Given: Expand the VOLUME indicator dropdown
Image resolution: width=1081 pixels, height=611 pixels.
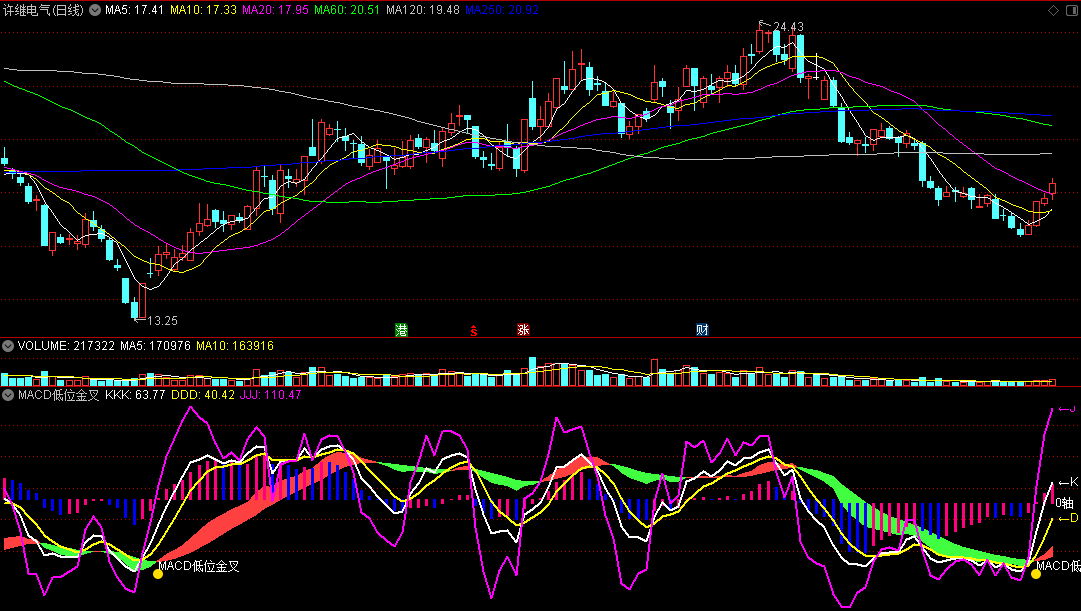Looking at the screenshot, I should (x=8, y=345).
